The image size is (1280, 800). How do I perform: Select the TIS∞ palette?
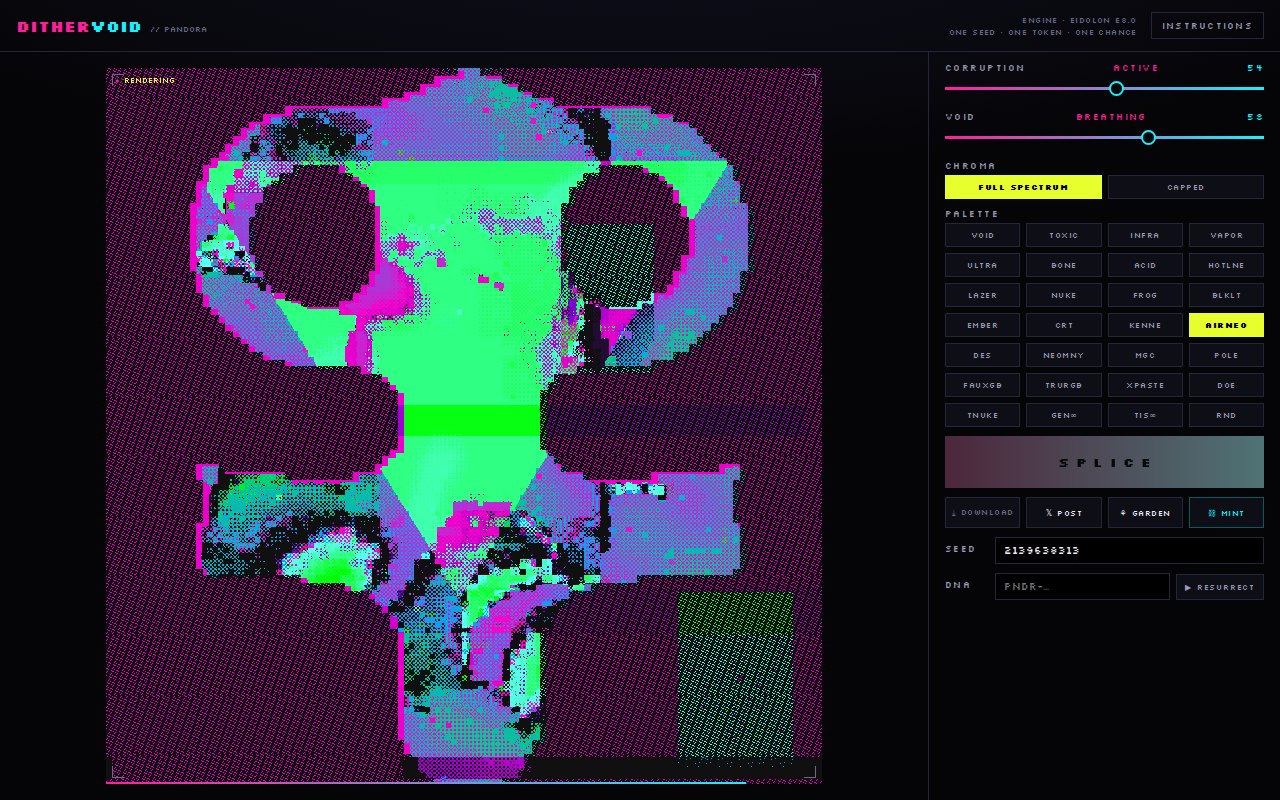(1145, 415)
